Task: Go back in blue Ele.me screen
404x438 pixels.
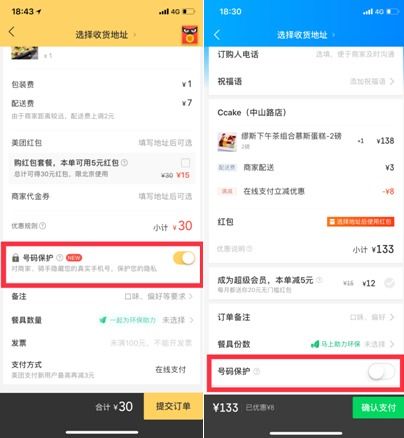Action: (x=217, y=34)
